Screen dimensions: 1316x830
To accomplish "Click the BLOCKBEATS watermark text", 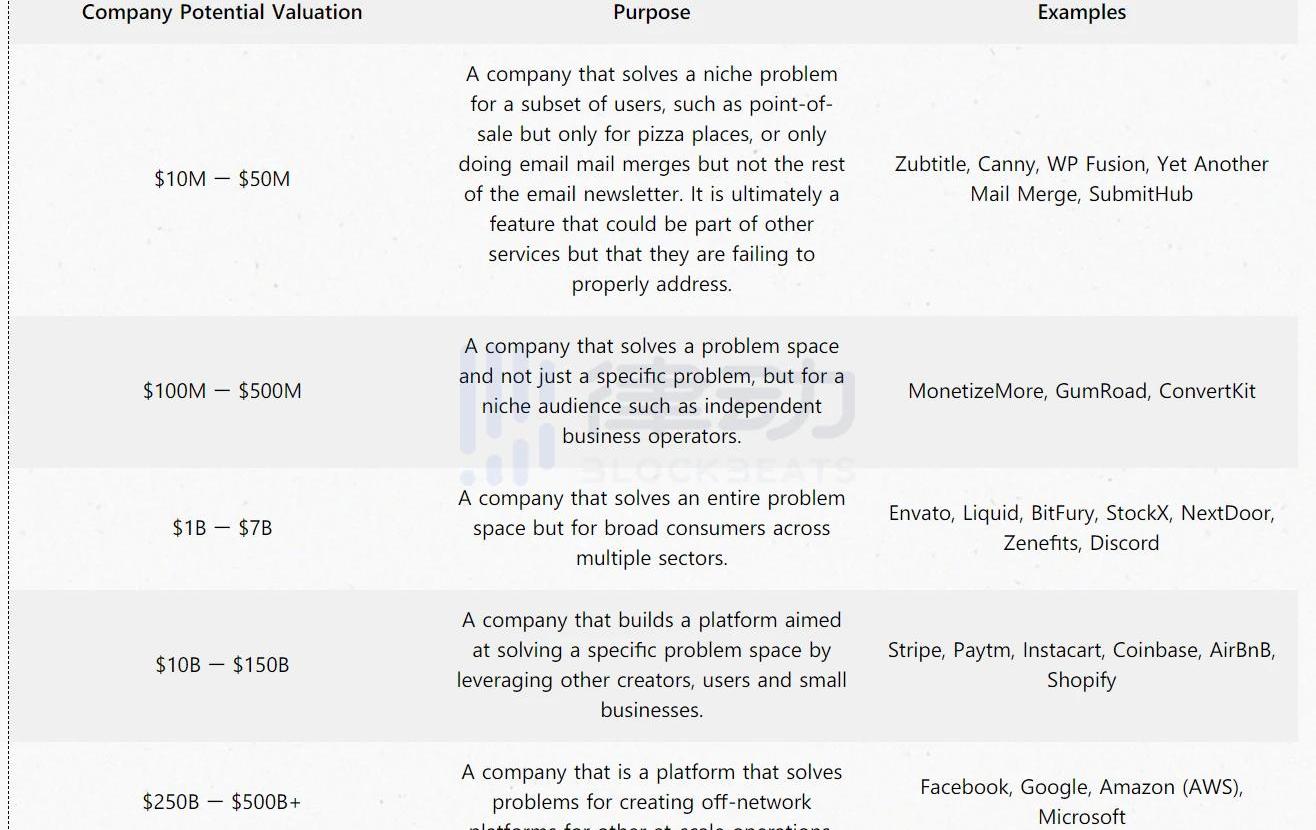I will (717, 470).
